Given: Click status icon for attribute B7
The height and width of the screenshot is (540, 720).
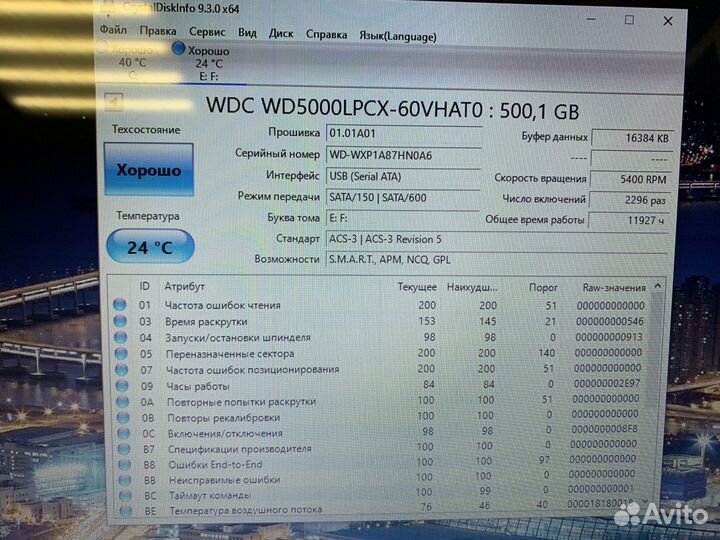Looking at the screenshot, I should [x=124, y=448].
